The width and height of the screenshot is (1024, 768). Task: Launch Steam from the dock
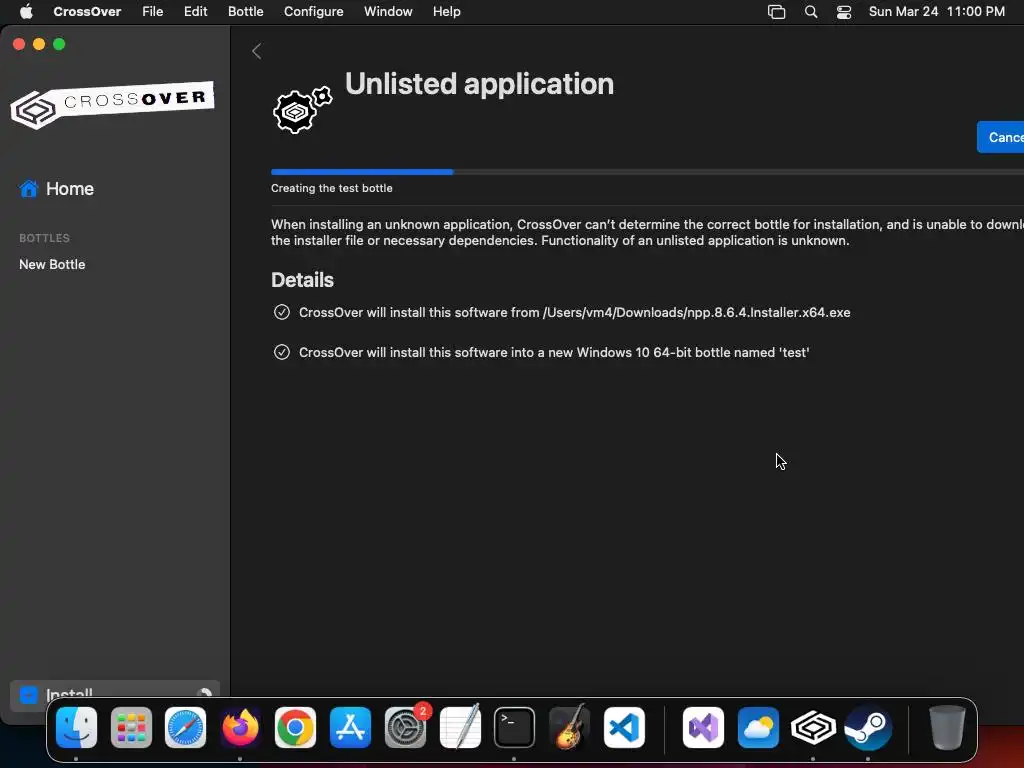tap(868, 728)
